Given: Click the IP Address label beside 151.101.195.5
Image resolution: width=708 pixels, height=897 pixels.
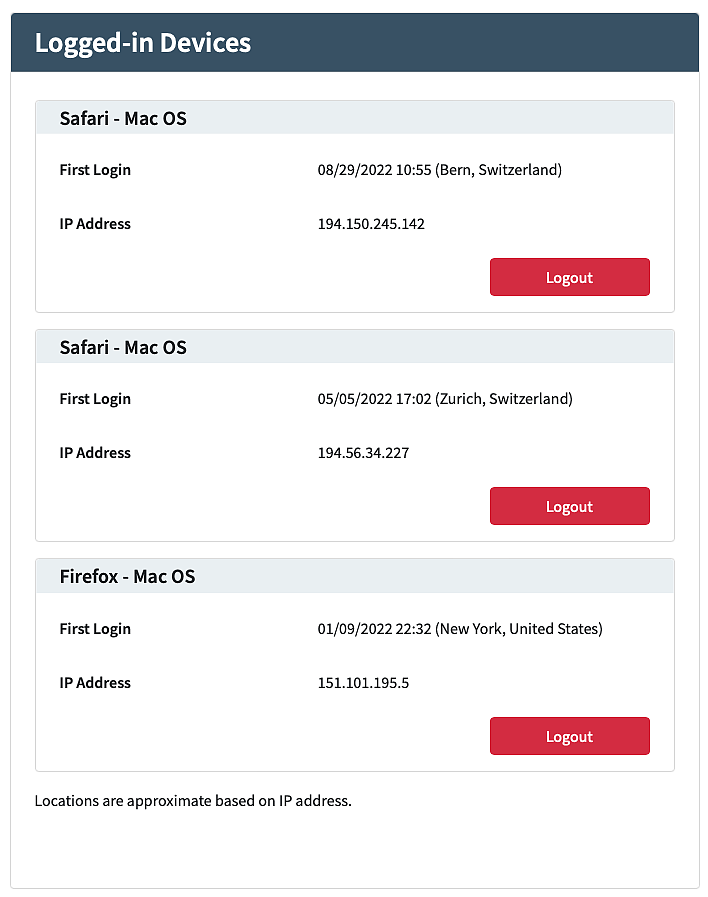Looking at the screenshot, I should click(95, 683).
